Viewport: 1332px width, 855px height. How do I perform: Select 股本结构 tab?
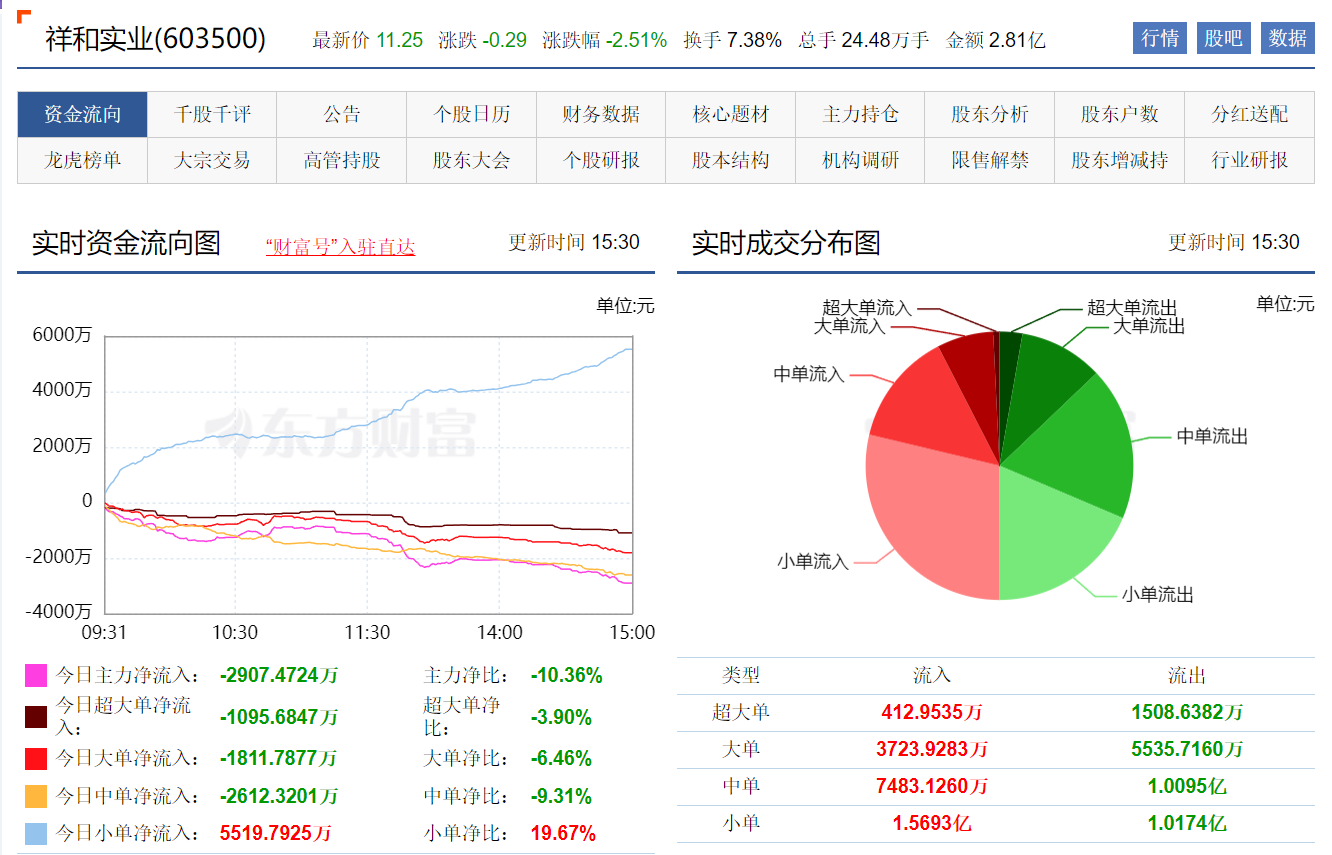pos(731,160)
